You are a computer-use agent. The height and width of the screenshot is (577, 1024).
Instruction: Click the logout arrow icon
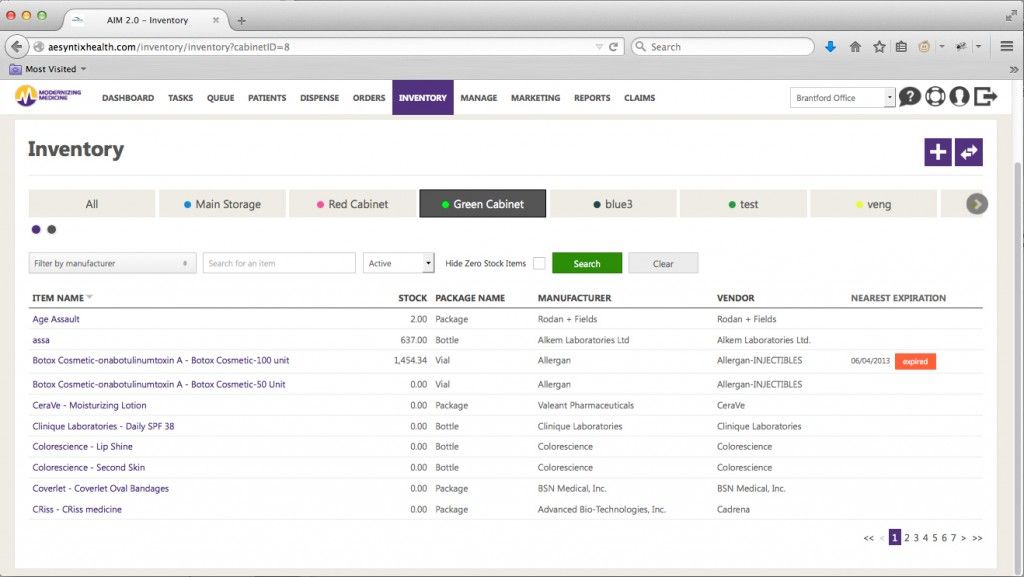[x=986, y=97]
